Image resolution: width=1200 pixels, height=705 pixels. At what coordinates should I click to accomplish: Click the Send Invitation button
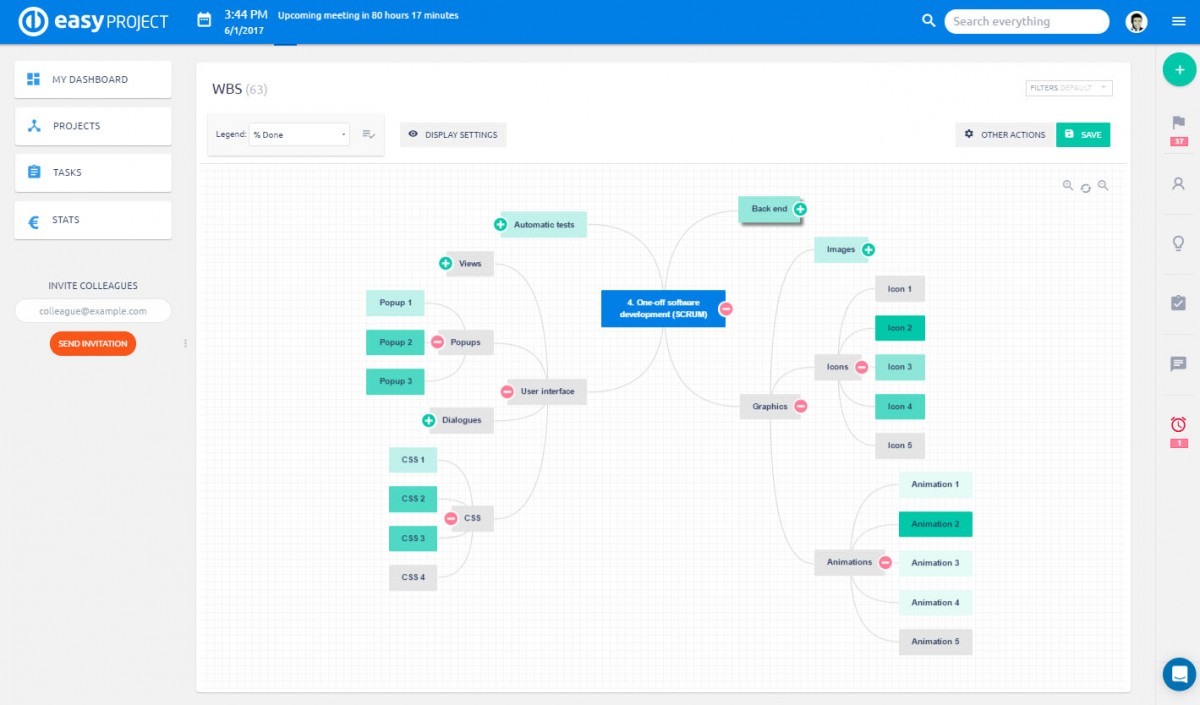pos(93,344)
